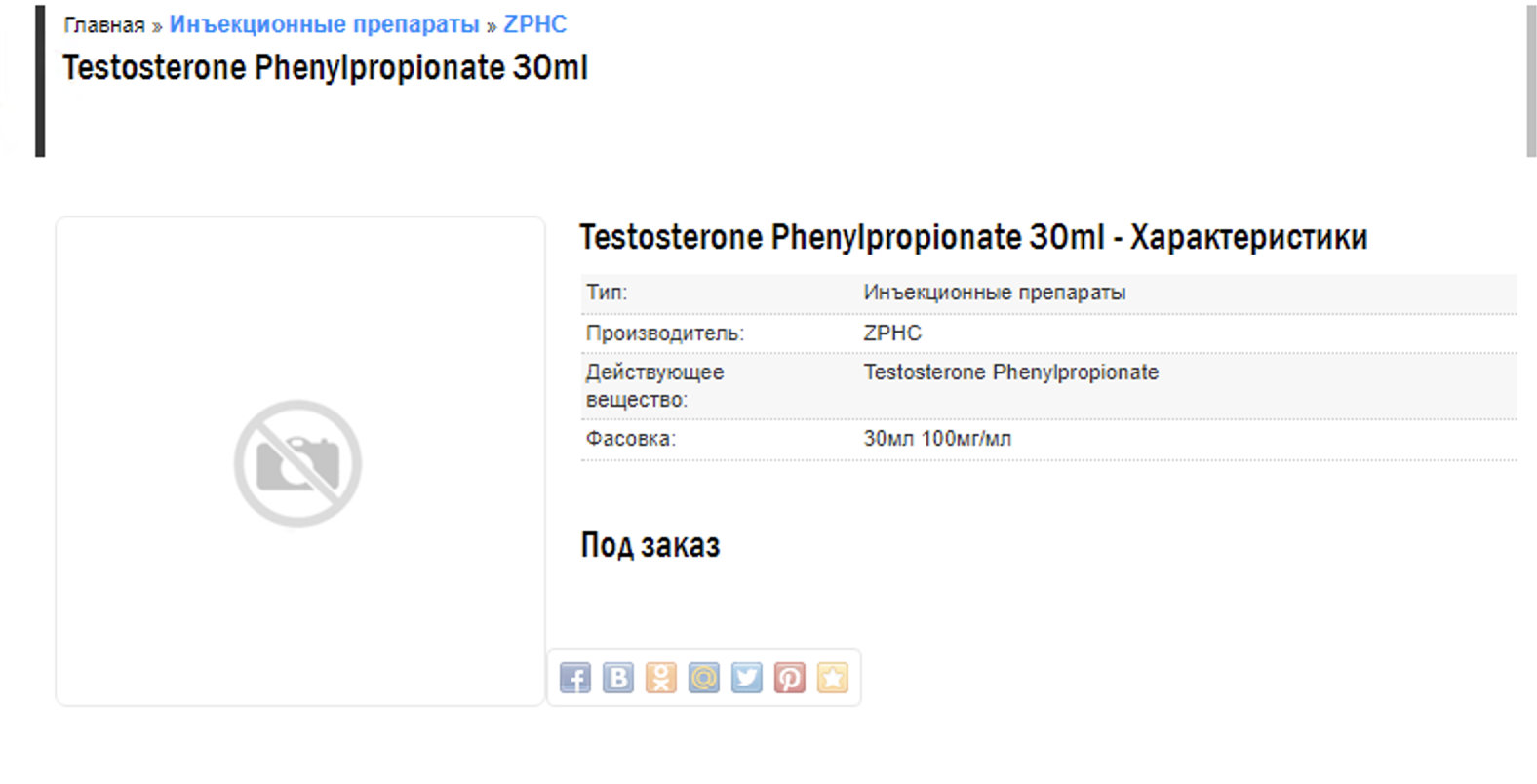Screen dimensions: 1537x784
Task: Tweet the page with the Twitter icon
Action: (747, 678)
